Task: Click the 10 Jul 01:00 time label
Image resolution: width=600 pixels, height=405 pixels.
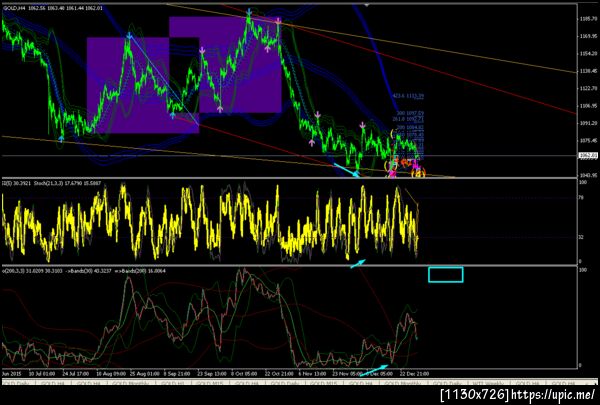Action: click(x=42, y=373)
